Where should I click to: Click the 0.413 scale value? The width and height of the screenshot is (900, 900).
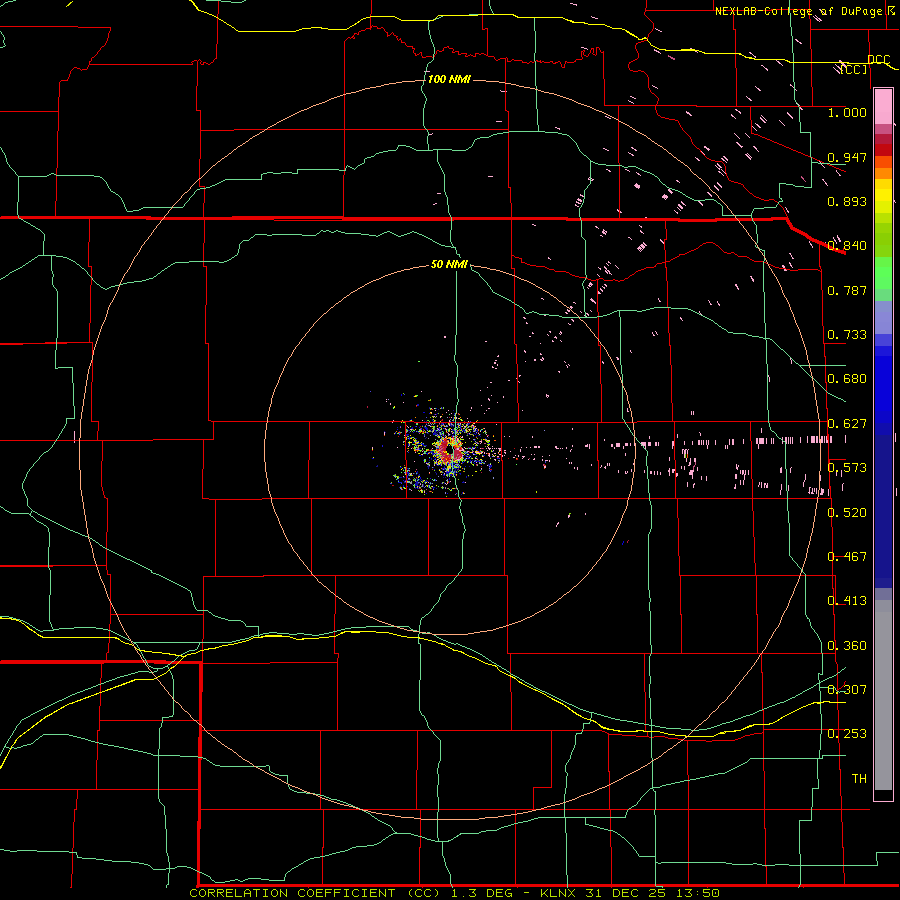coord(847,601)
